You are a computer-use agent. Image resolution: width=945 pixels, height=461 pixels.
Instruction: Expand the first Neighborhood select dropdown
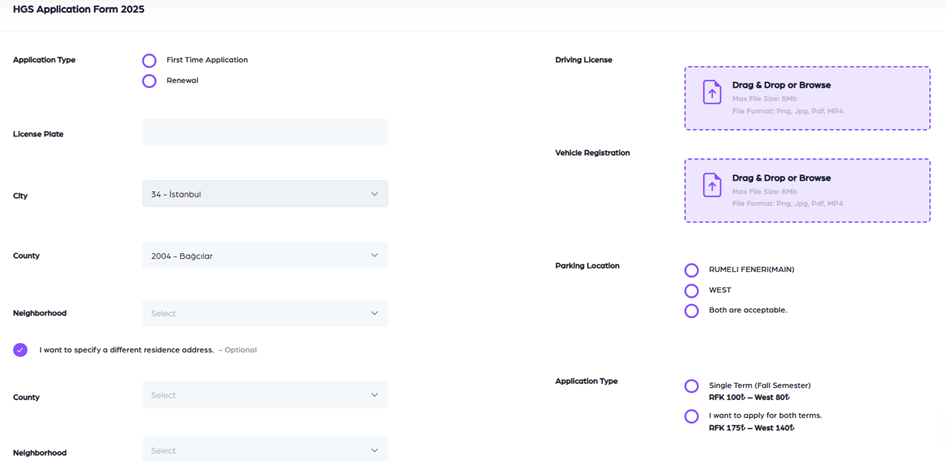[264, 313]
